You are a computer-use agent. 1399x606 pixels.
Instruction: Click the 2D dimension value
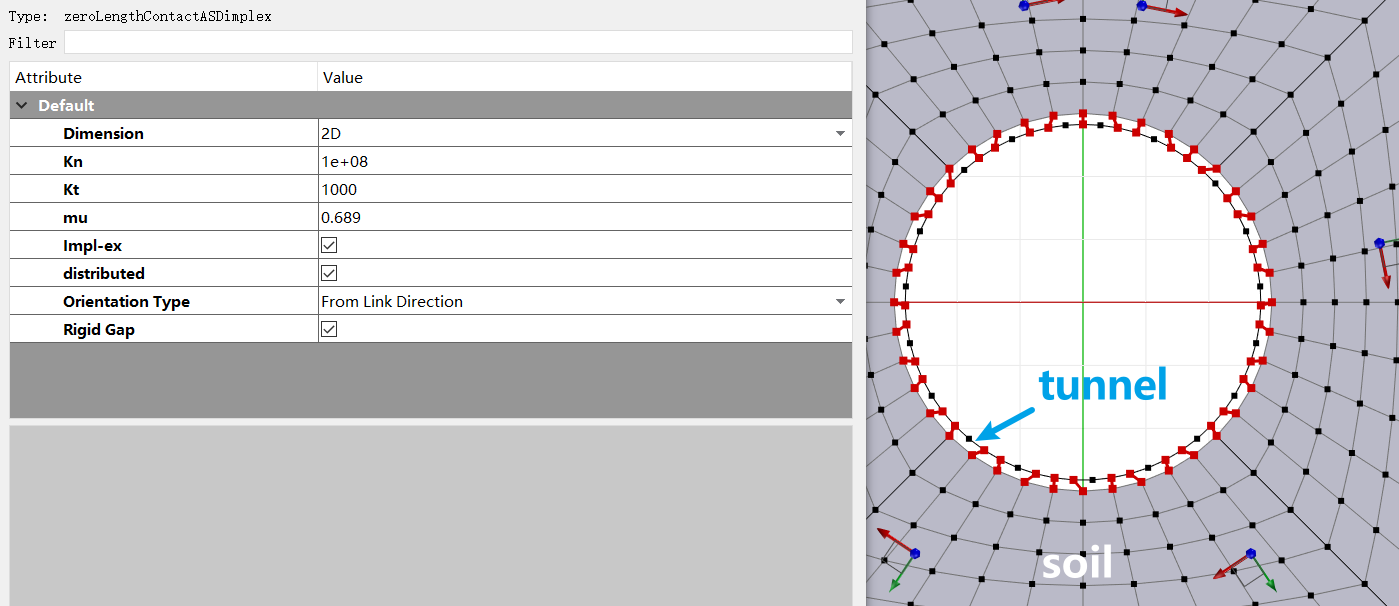[x=331, y=133]
